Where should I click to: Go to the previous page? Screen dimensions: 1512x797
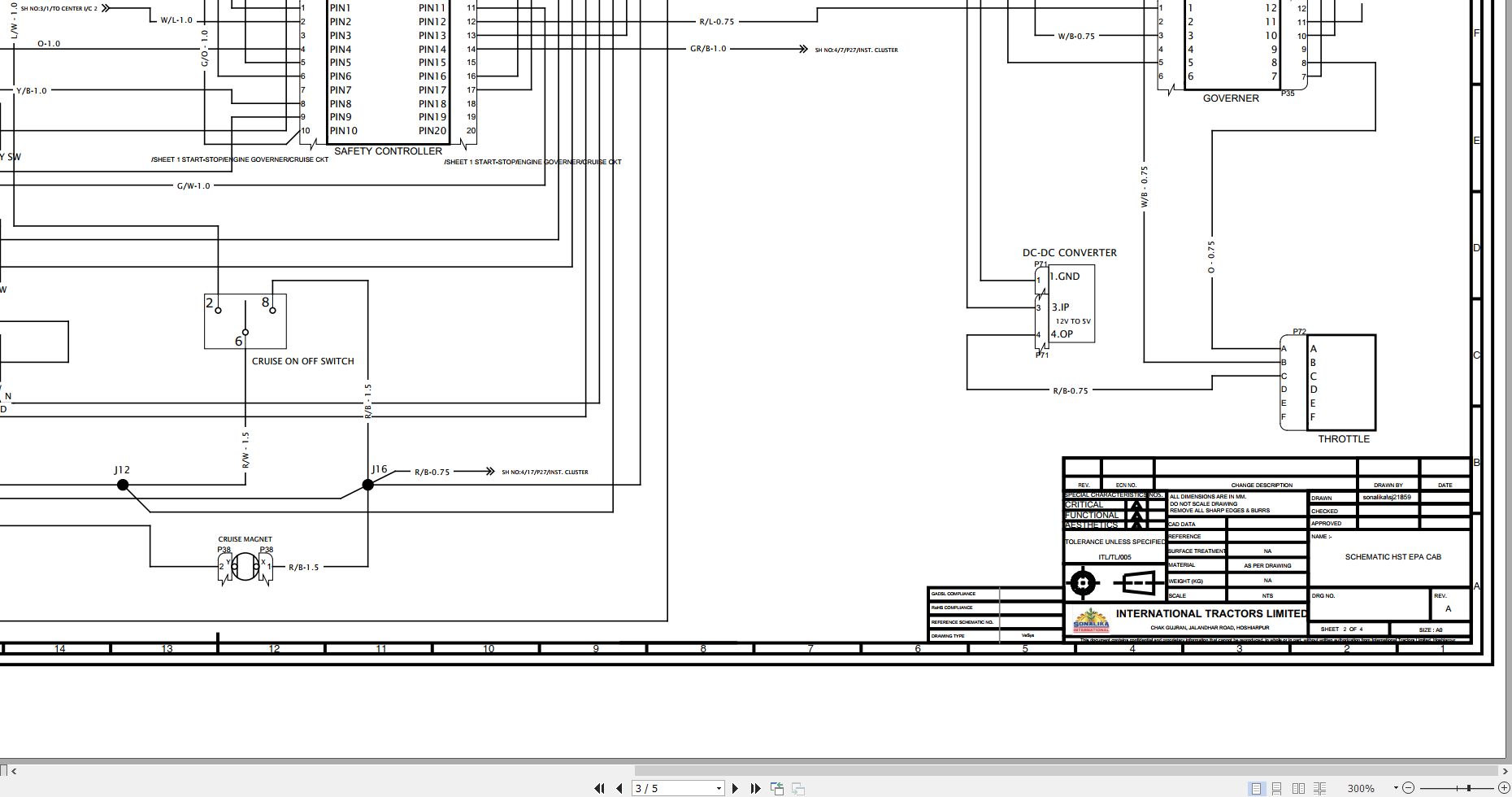pyautogui.click(x=619, y=788)
